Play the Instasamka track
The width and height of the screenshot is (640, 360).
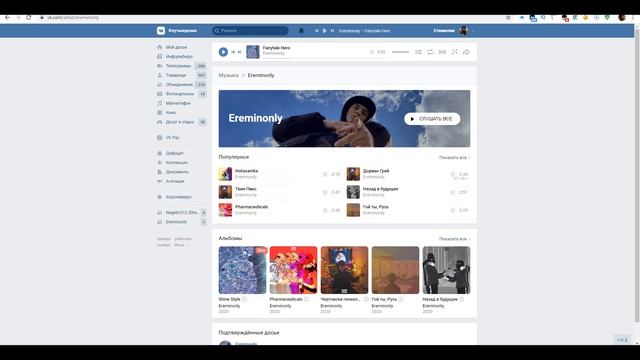point(225,174)
